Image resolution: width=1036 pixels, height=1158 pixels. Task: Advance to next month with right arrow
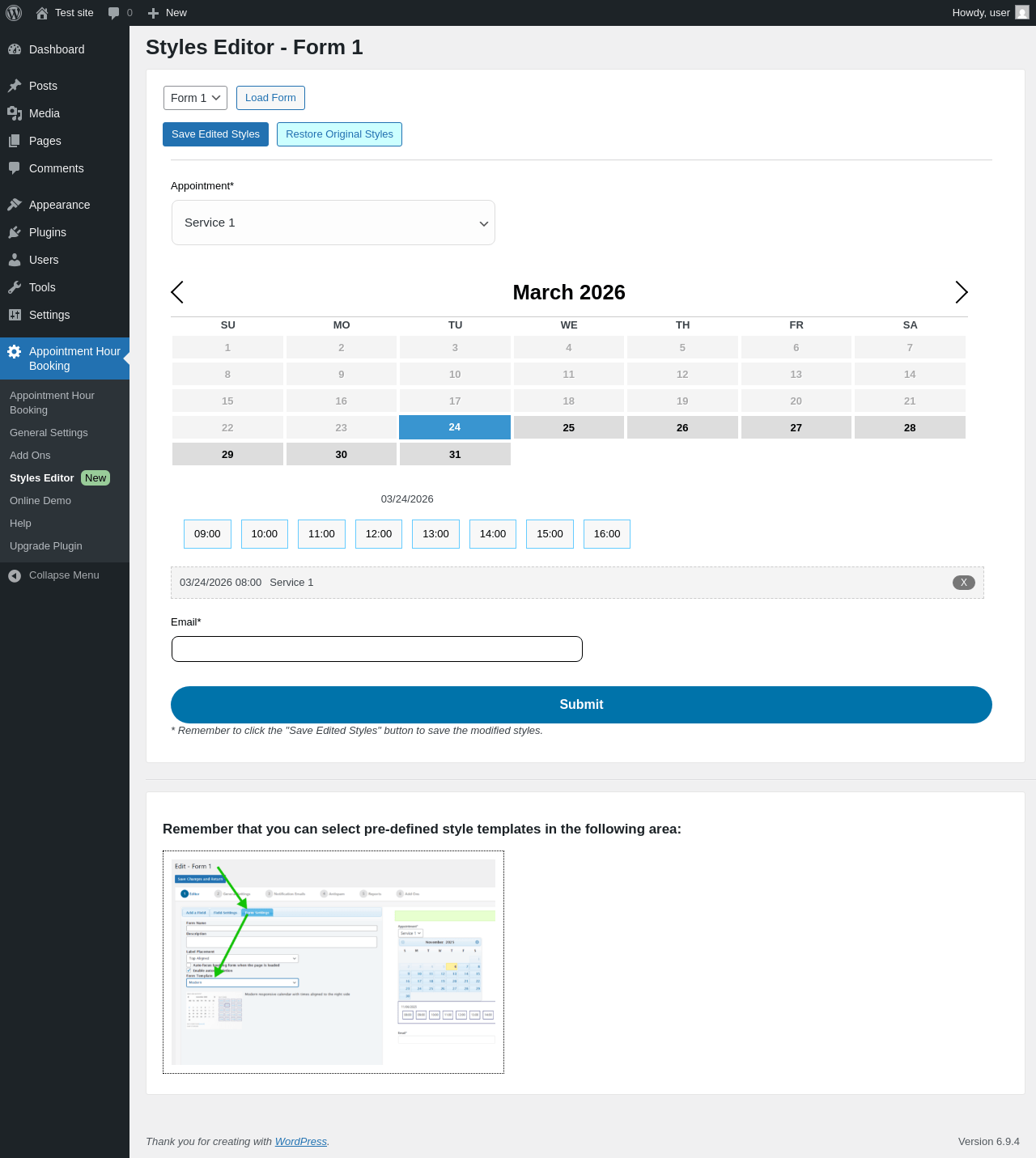[962, 292]
